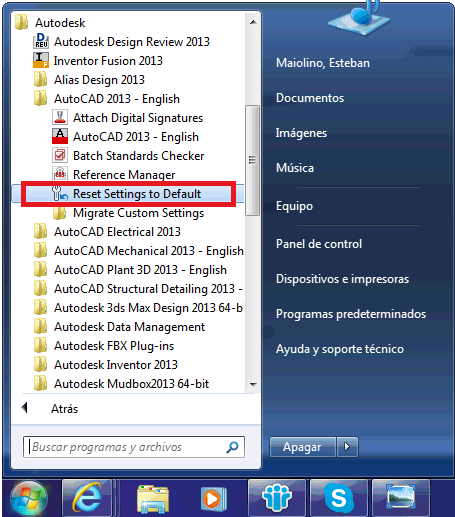Click the programs list scrollbar thumb
Image resolution: width=455 pixels, height=517 pixels.
tap(252, 160)
